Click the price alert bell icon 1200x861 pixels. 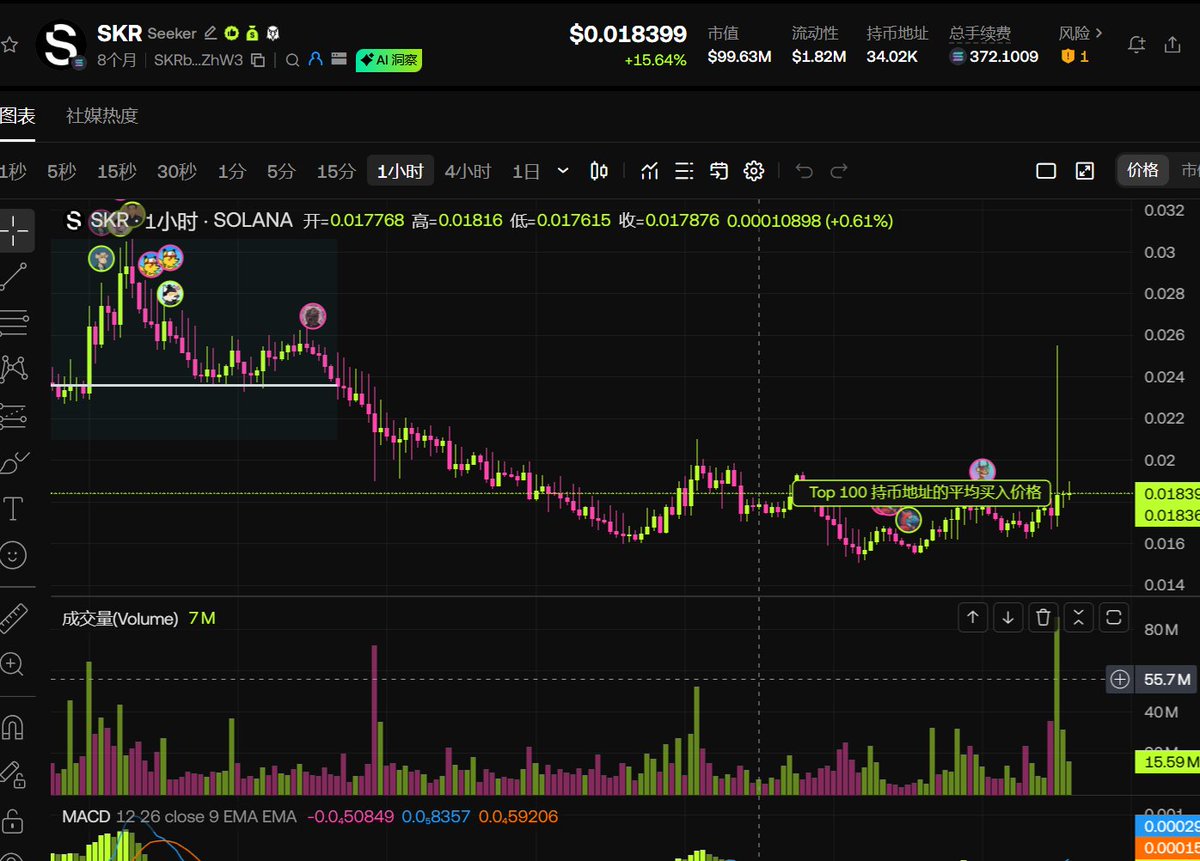1136,45
